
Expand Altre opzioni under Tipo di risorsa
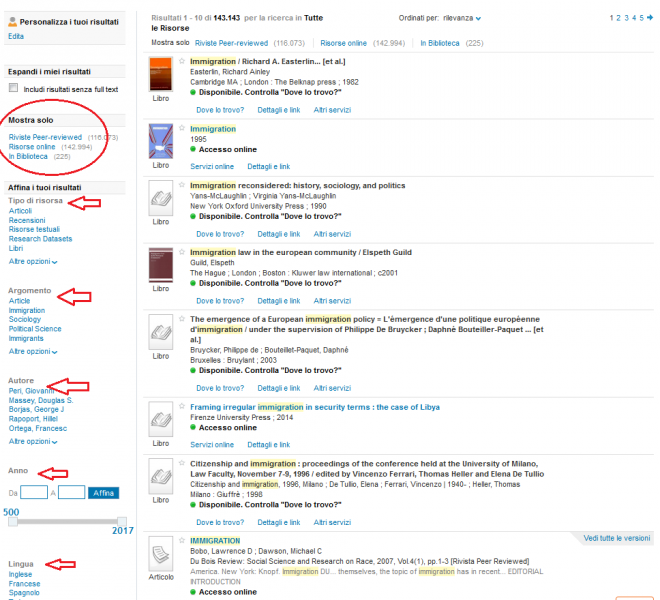pos(33,261)
